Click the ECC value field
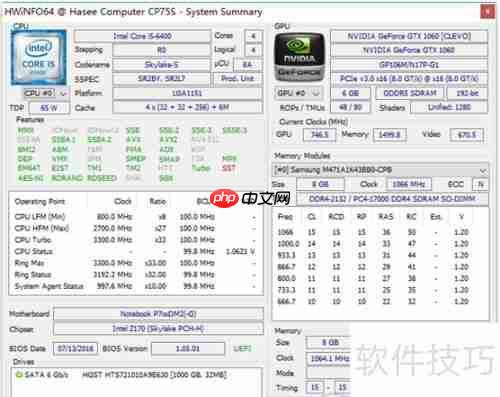Image resolution: width=500 pixels, height=397 pixels. (481, 184)
